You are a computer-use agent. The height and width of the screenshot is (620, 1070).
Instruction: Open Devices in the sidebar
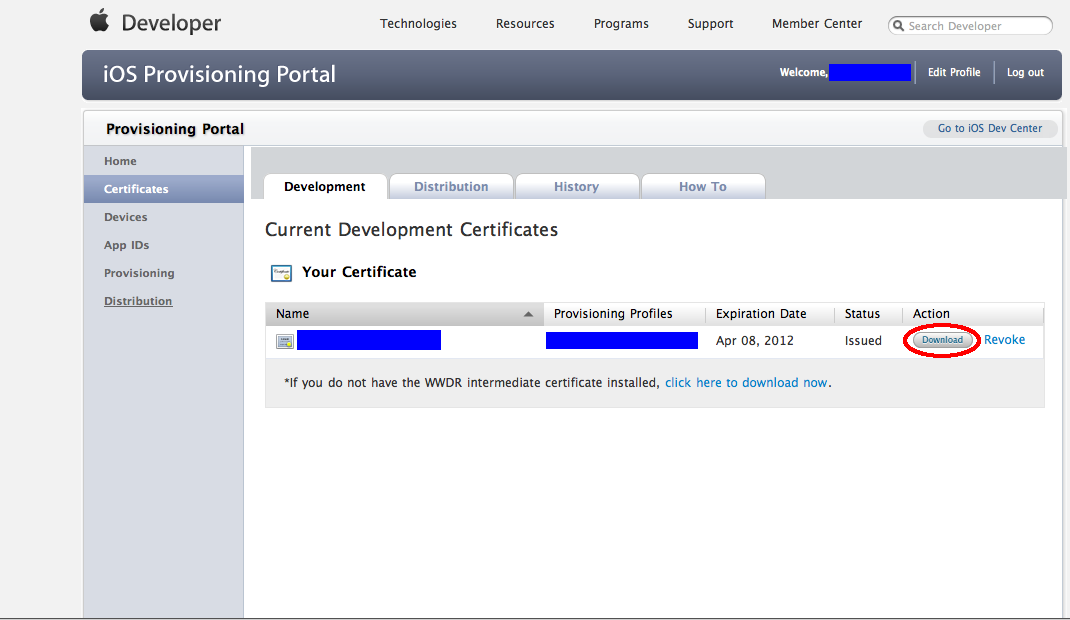coord(125,217)
